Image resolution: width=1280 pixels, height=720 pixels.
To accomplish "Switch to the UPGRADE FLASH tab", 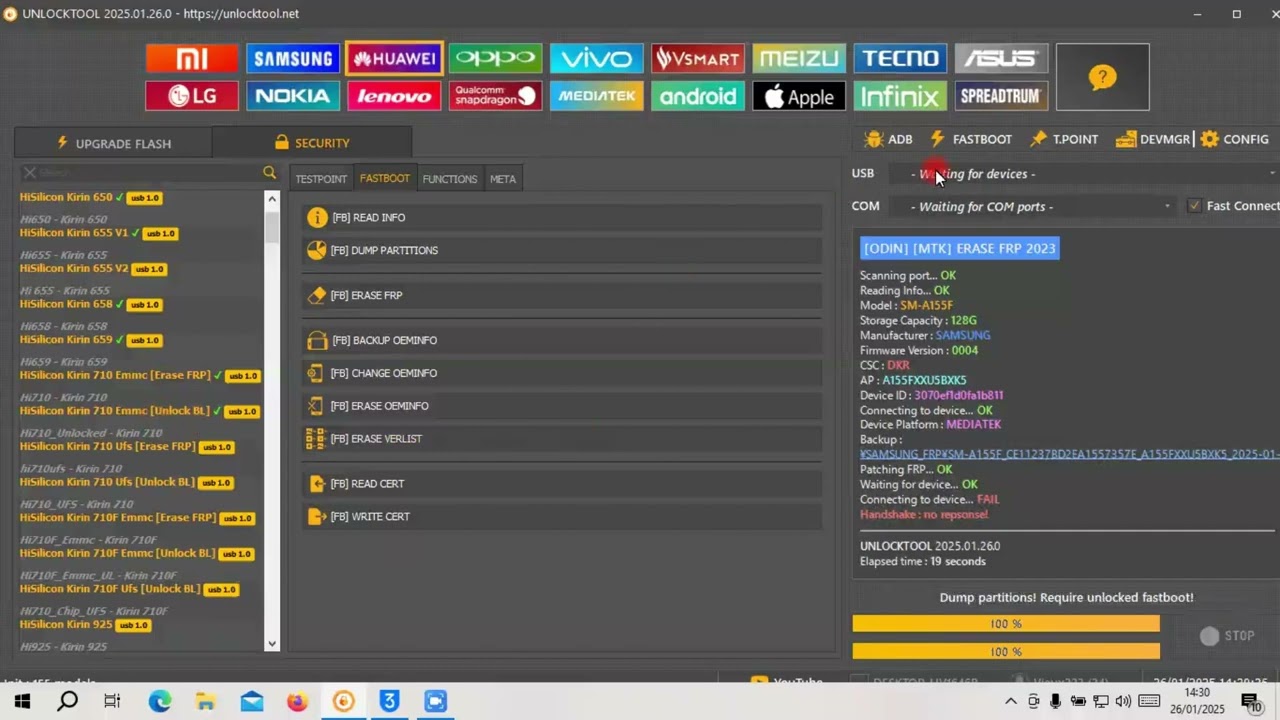I will pos(113,143).
